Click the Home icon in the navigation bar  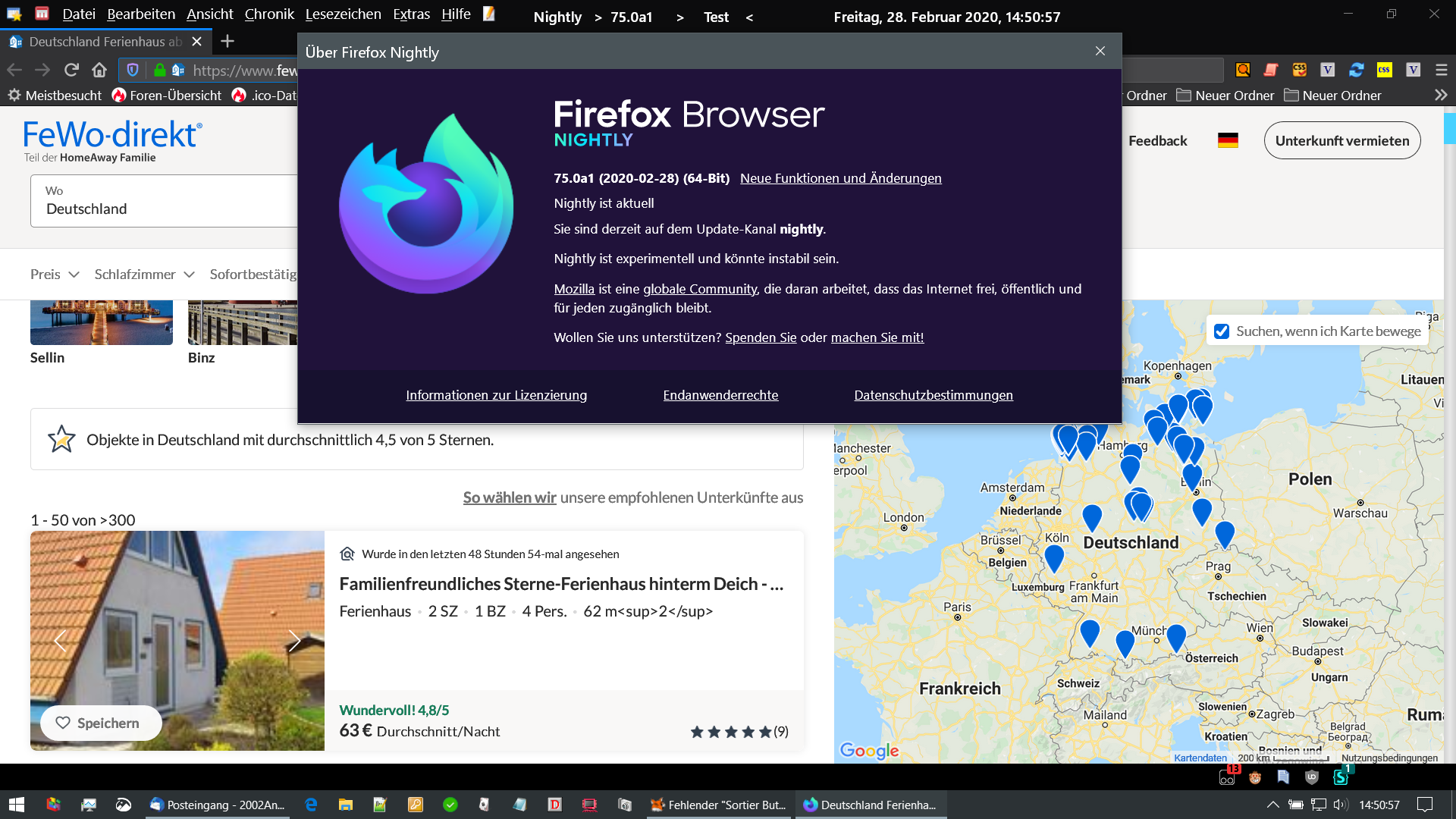pos(99,70)
